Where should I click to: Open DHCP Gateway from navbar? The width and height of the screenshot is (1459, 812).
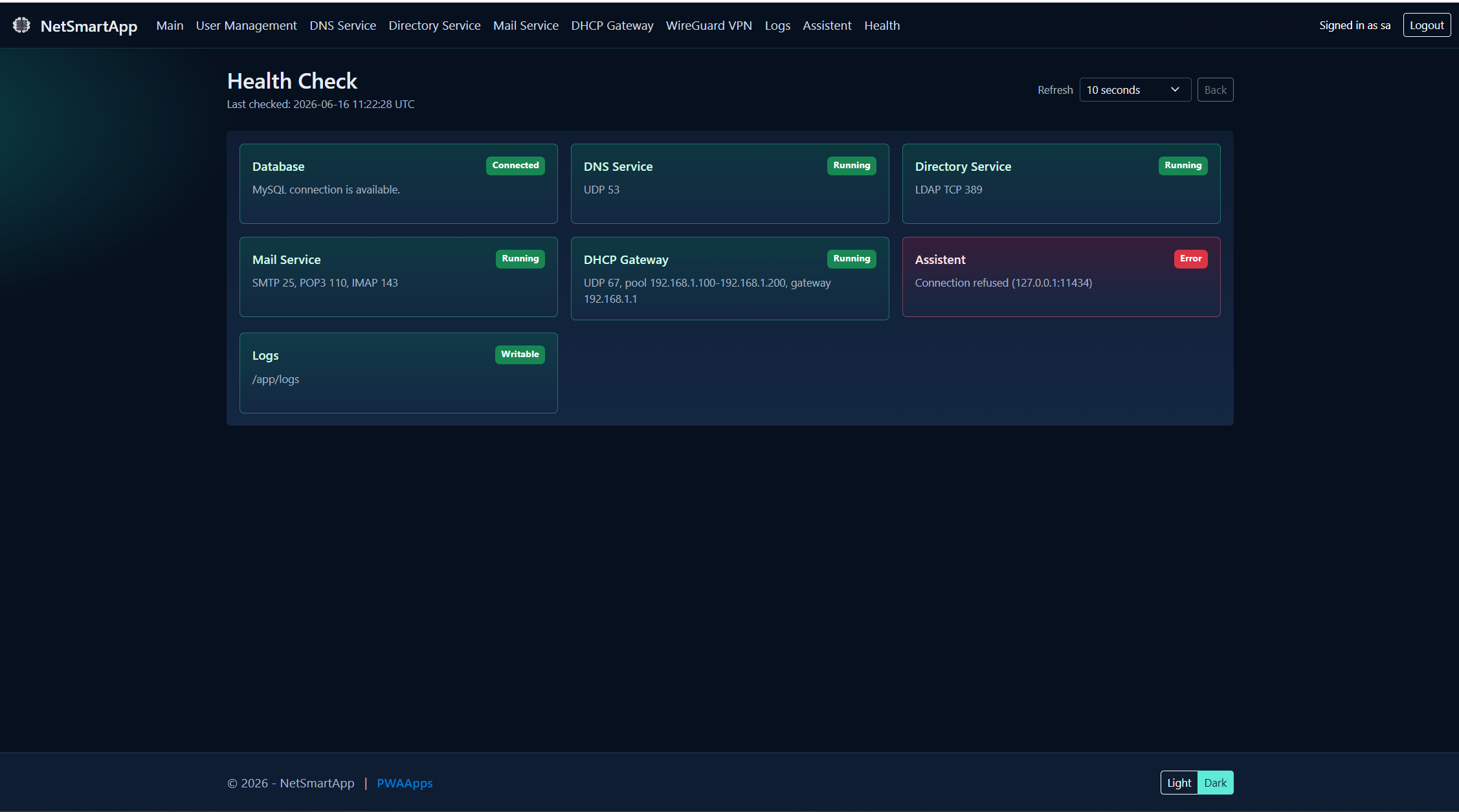coord(612,25)
